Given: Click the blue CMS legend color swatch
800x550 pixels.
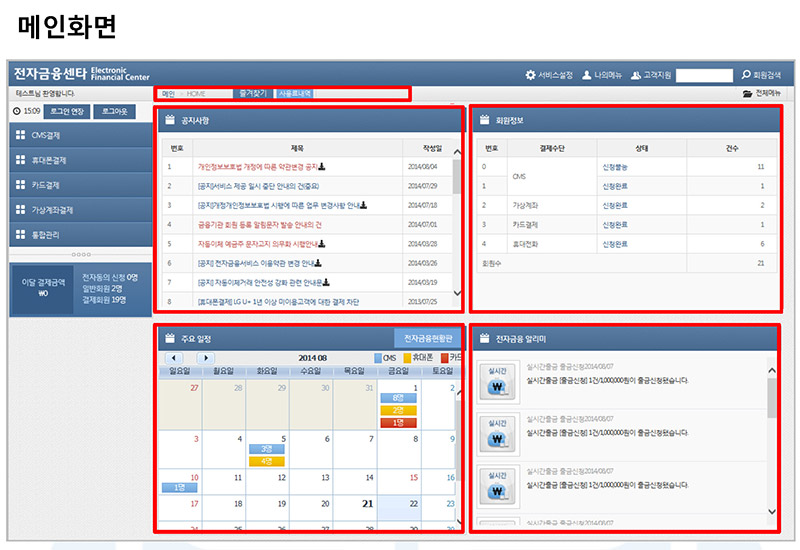Looking at the screenshot, I should (x=377, y=358).
